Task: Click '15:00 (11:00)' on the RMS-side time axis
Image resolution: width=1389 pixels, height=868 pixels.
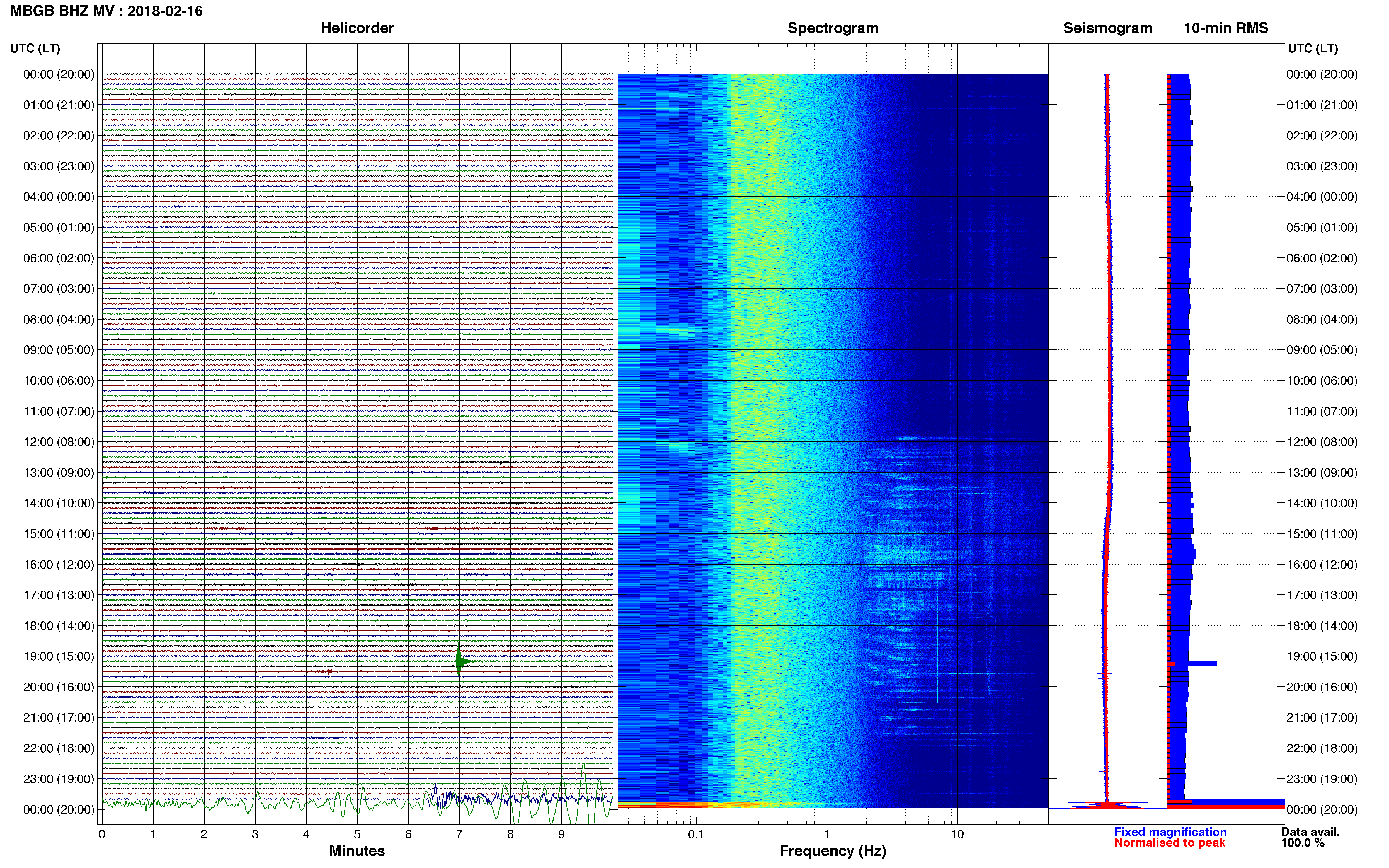Action: click(x=1322, y=534)
